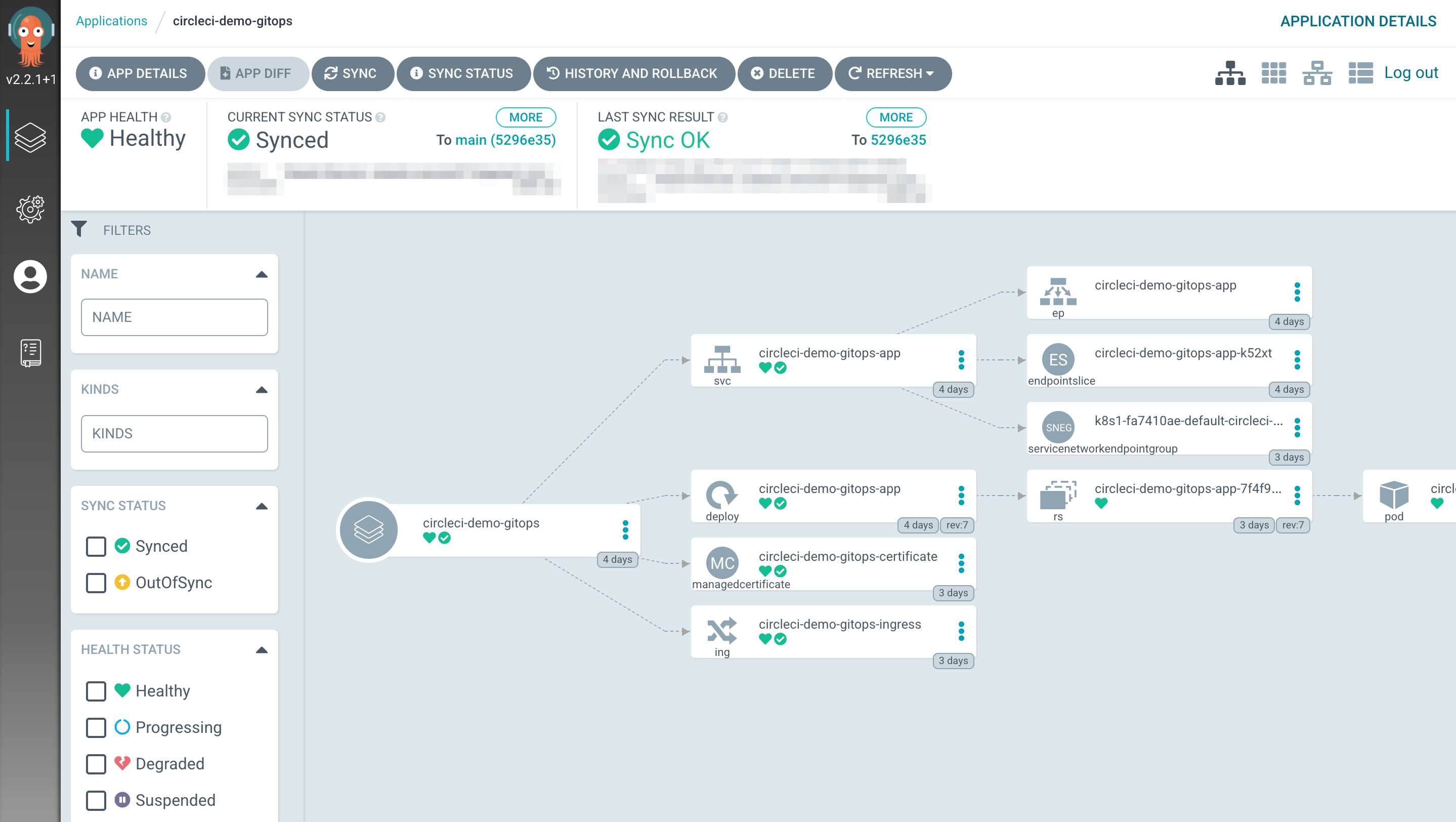This screenshot has height=822, width=1456.
Task: Open the User Info icon in sidebar
Action: pyautogui.click(x=30, y=276)
